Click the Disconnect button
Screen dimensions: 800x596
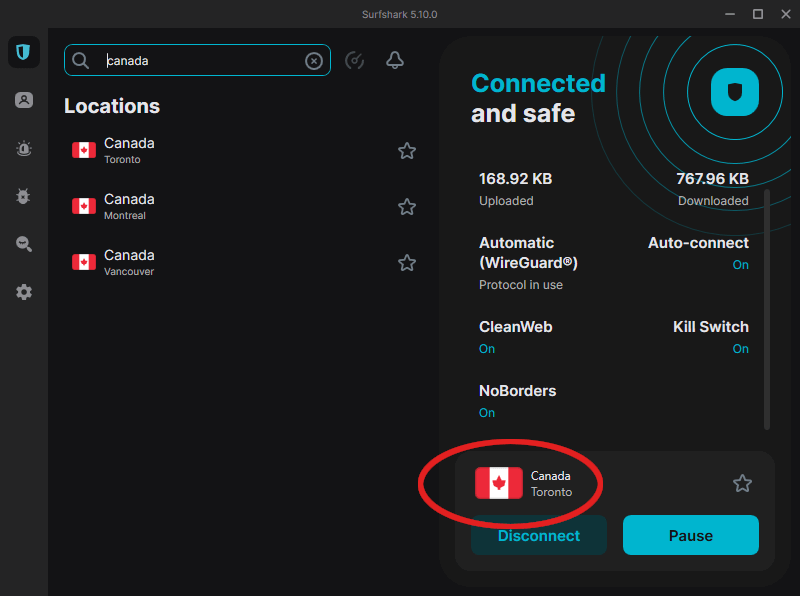tap(539, 535)
